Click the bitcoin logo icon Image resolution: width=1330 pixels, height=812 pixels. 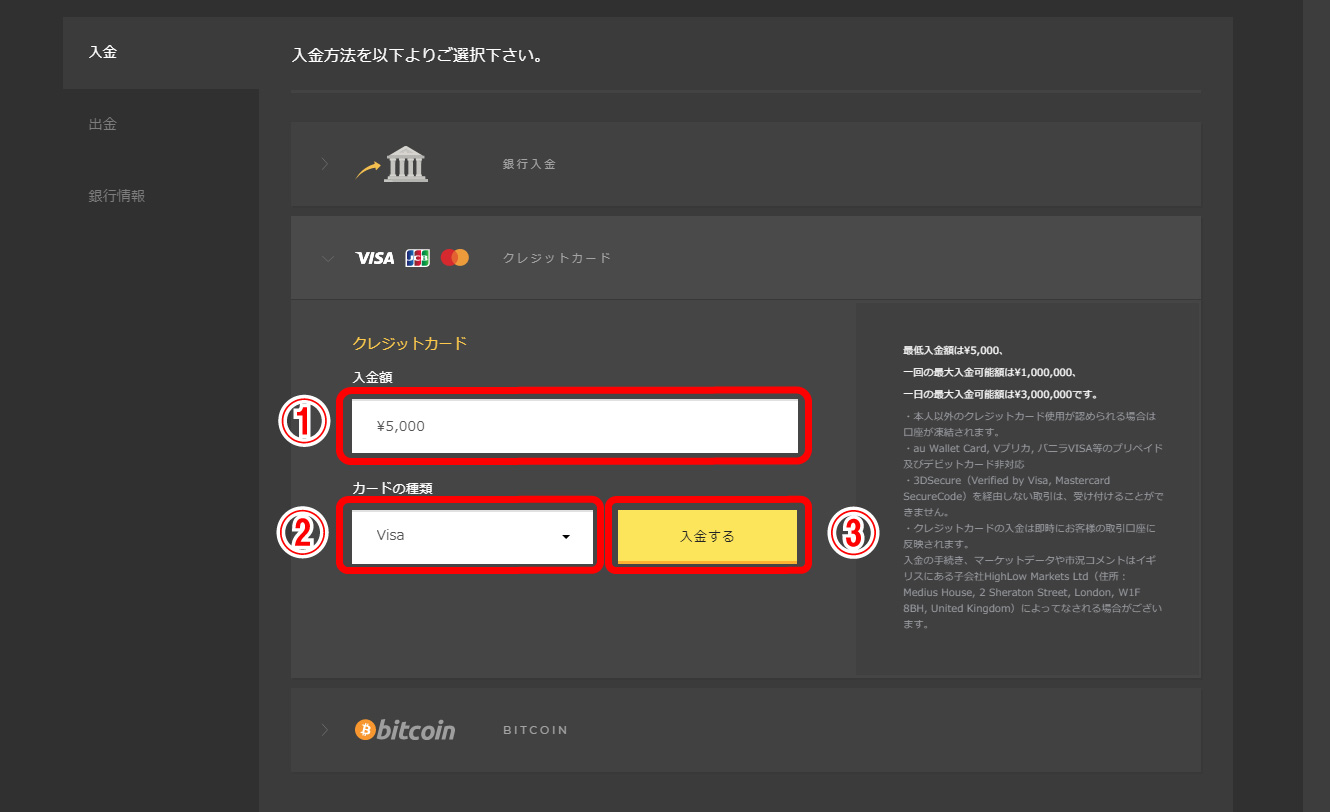[405, 730]
